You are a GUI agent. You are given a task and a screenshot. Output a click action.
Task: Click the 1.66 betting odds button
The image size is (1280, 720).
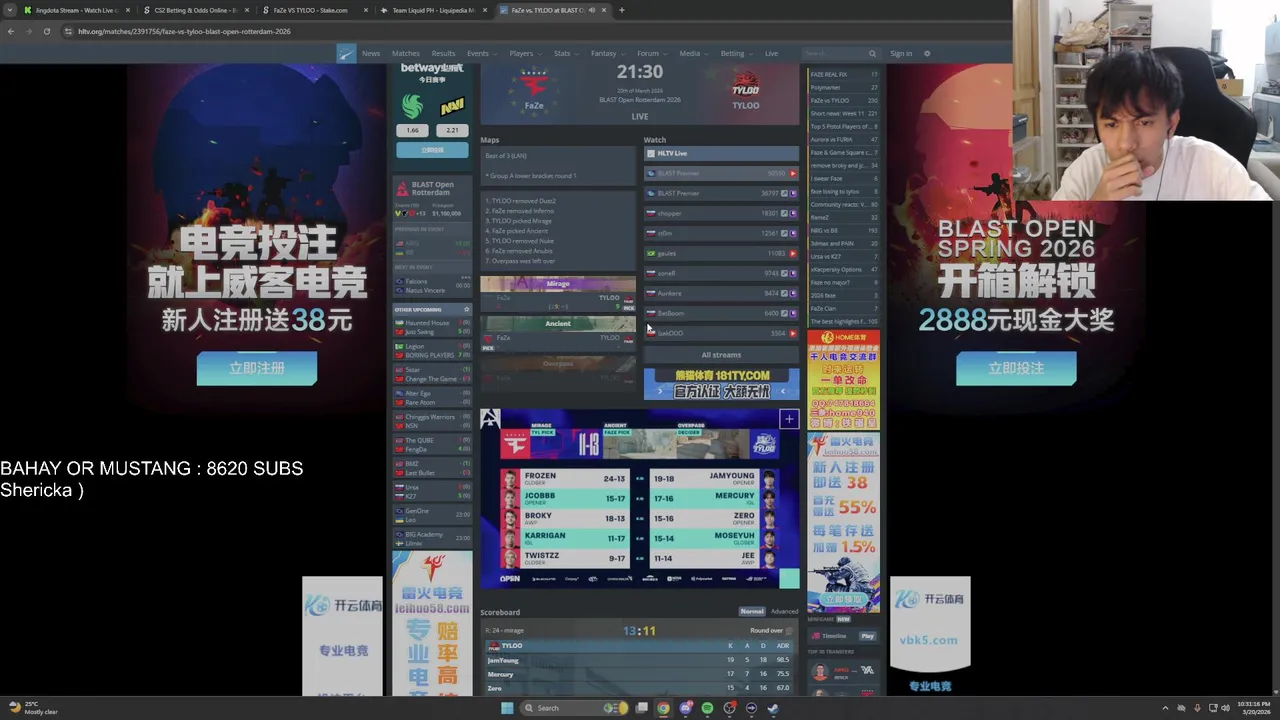pyautogui.click(x=412, y=130)
